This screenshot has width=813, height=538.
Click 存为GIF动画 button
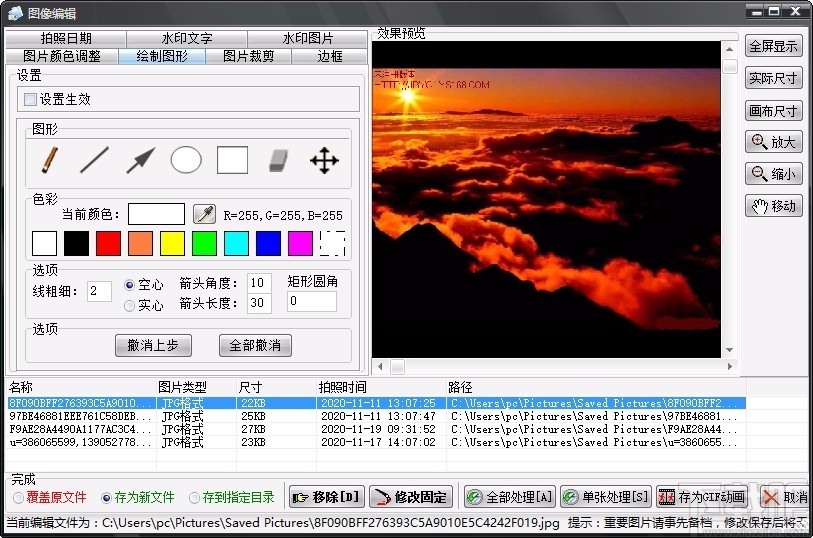(702, 497)
